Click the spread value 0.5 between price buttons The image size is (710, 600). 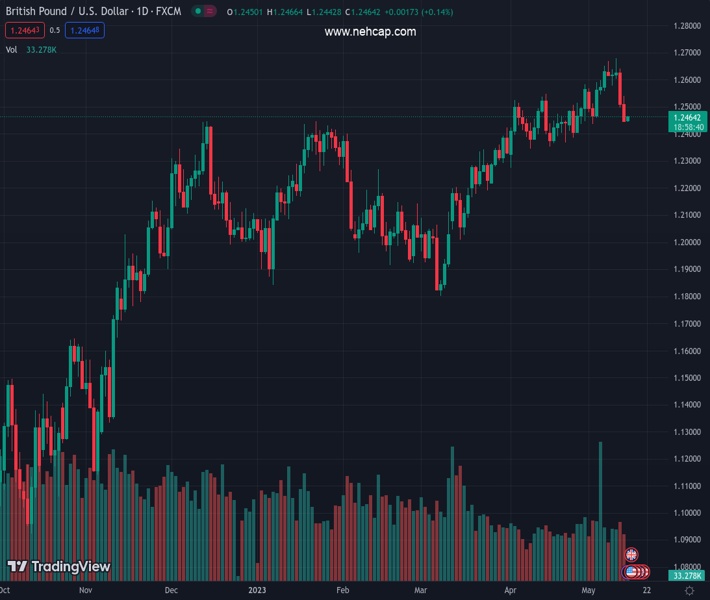pos(54,31)
